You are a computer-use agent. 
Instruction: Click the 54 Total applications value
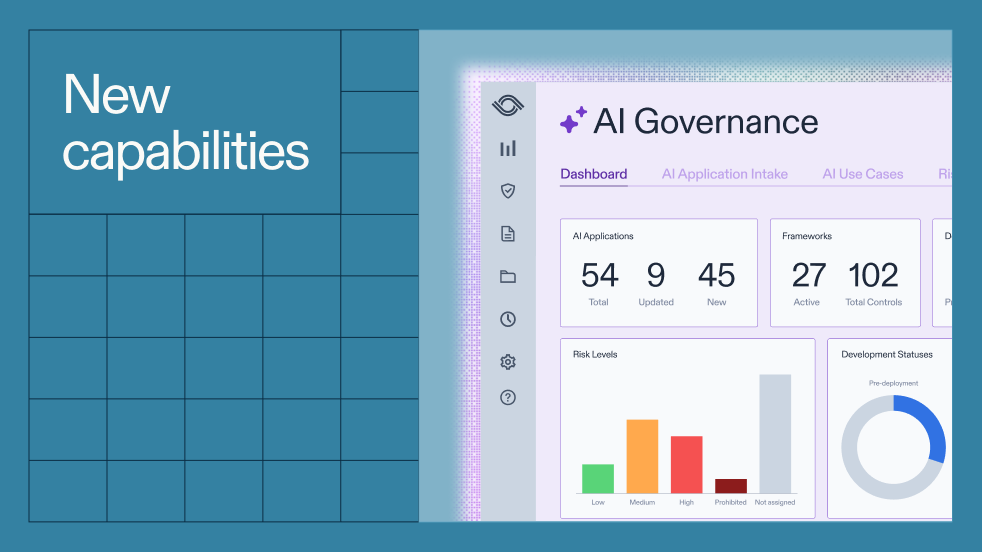[599, 276]
